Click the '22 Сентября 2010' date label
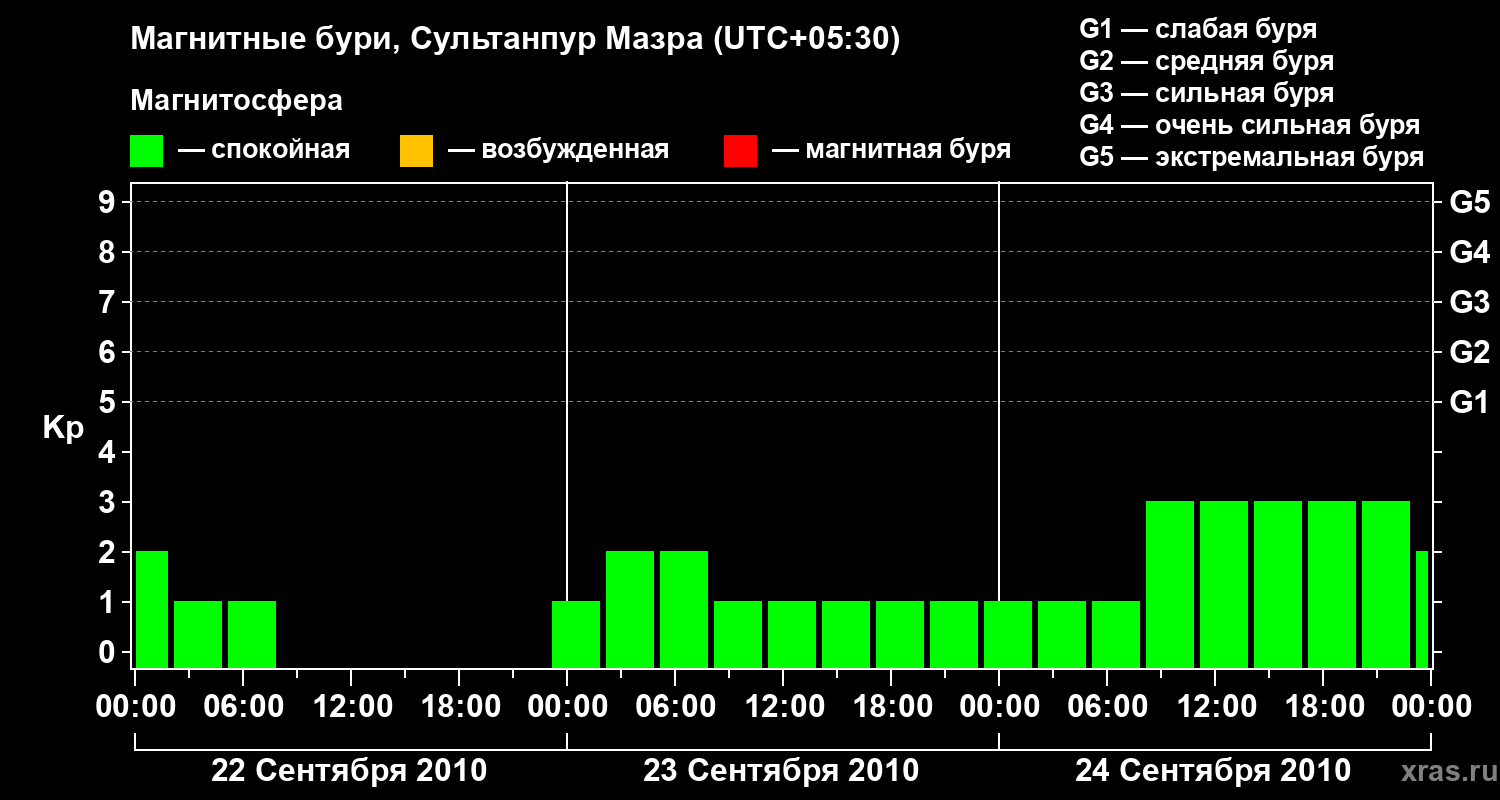Image resolution: width=1500 pixels, height=800 pixels. (x=349, y=771)
